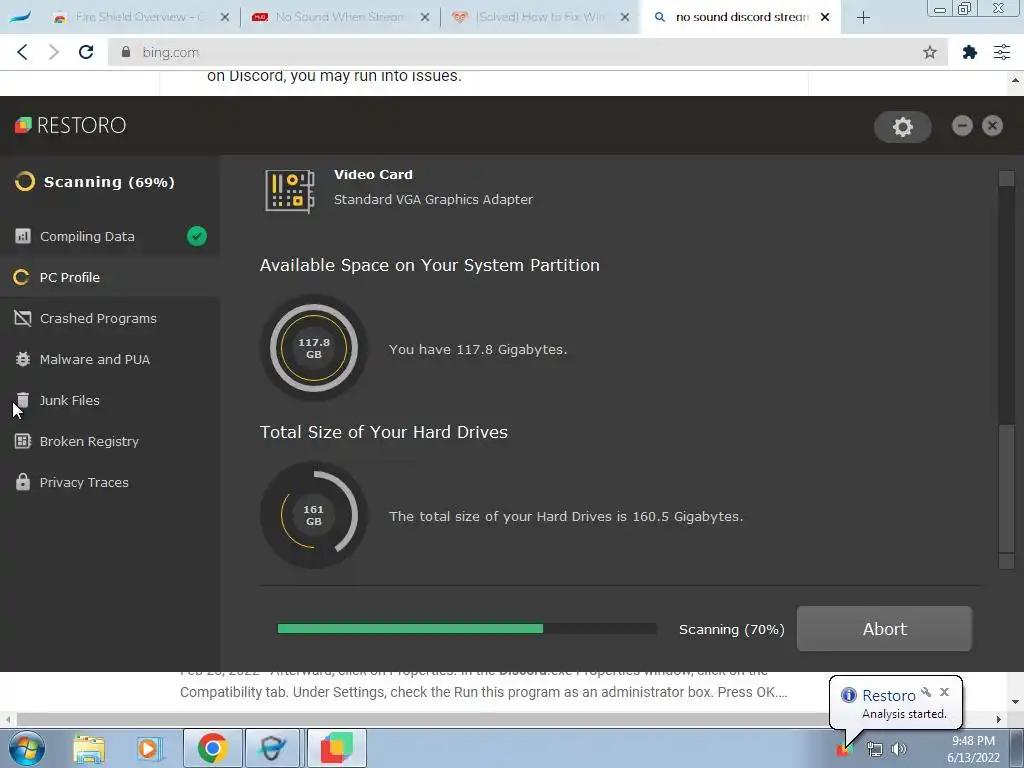Click the Junk Files trash icon
The image size is (1024, 768).
tap(23, 400)
